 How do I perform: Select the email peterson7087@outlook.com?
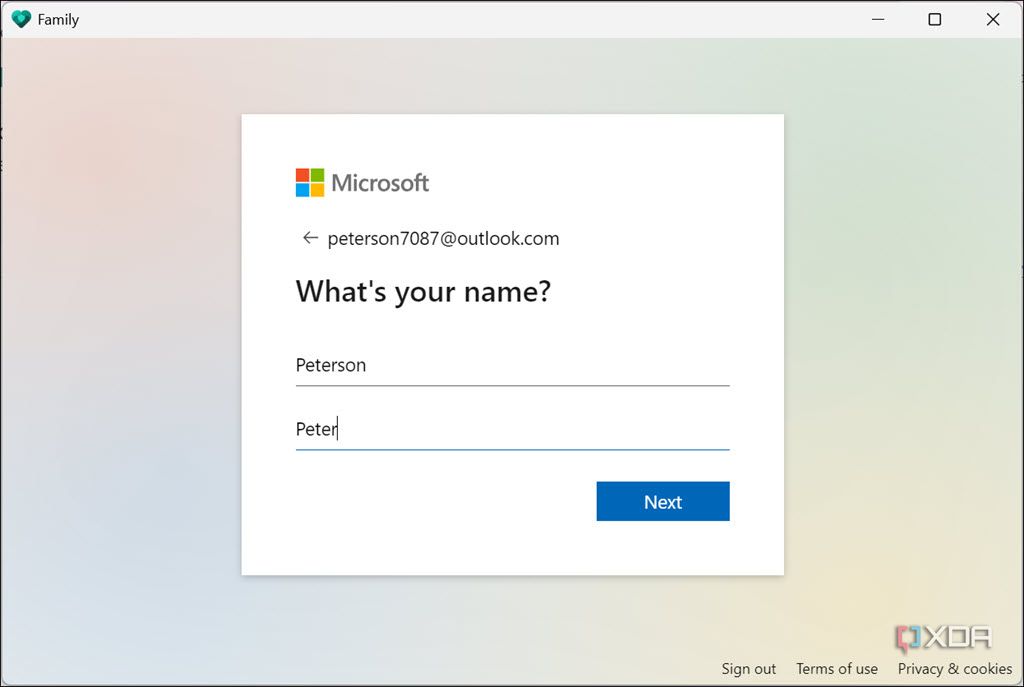(443, 238)
